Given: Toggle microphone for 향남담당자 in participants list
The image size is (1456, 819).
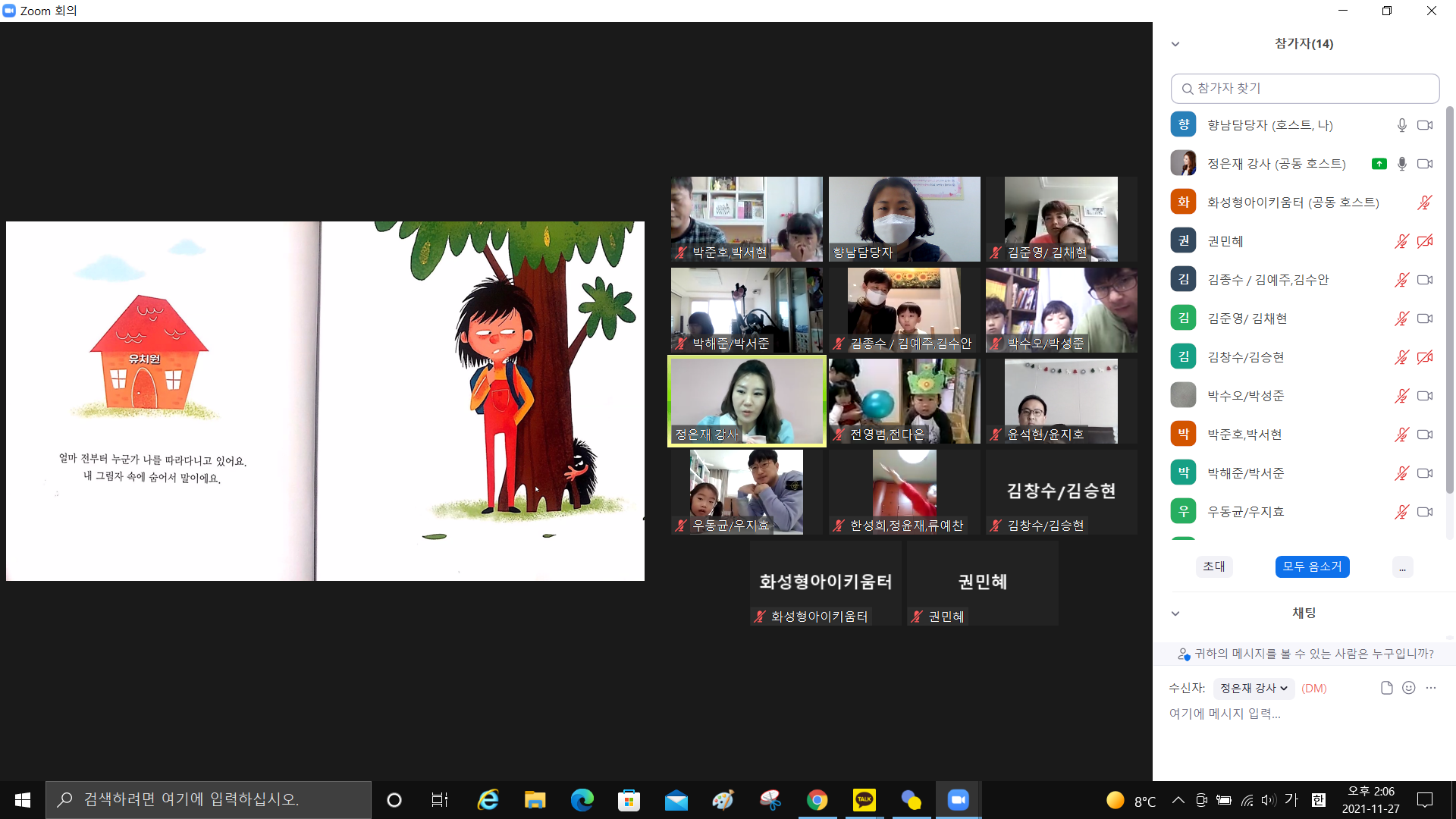Looking at the screenshot, I should click(1402, 125).
